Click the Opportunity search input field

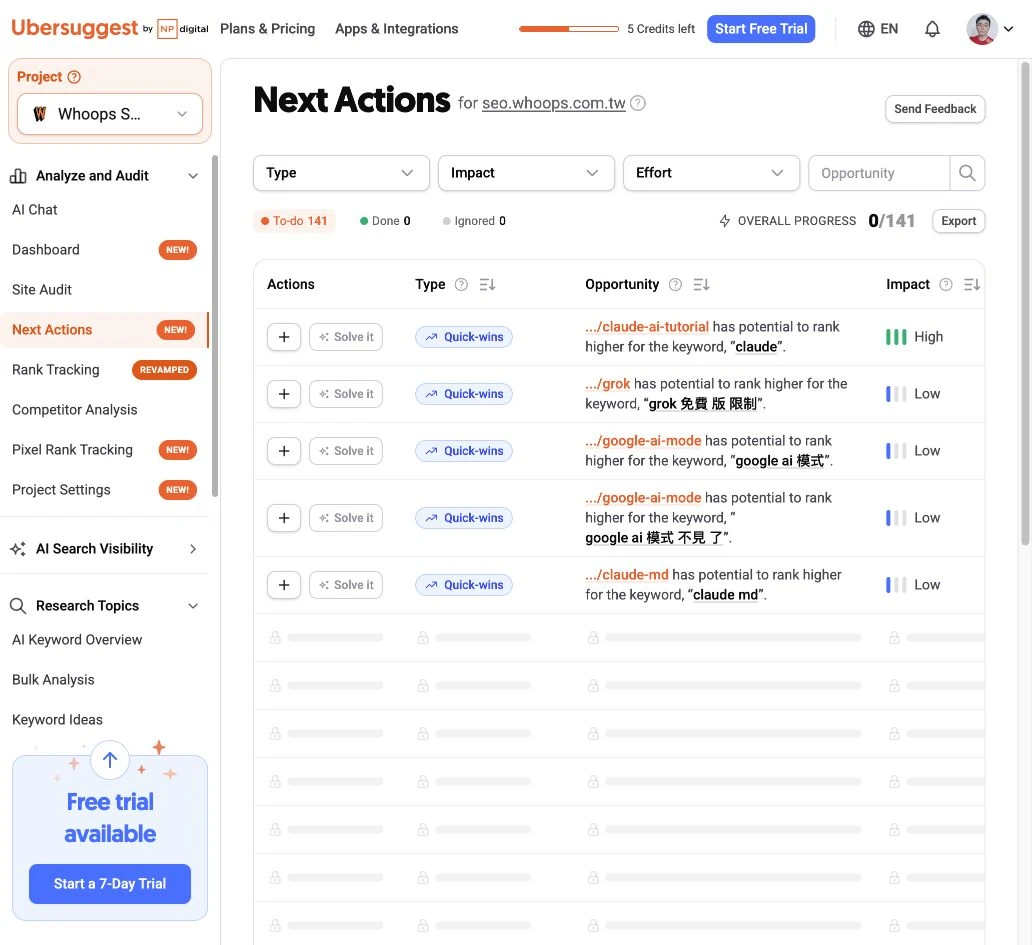click(x=879, y=173)
